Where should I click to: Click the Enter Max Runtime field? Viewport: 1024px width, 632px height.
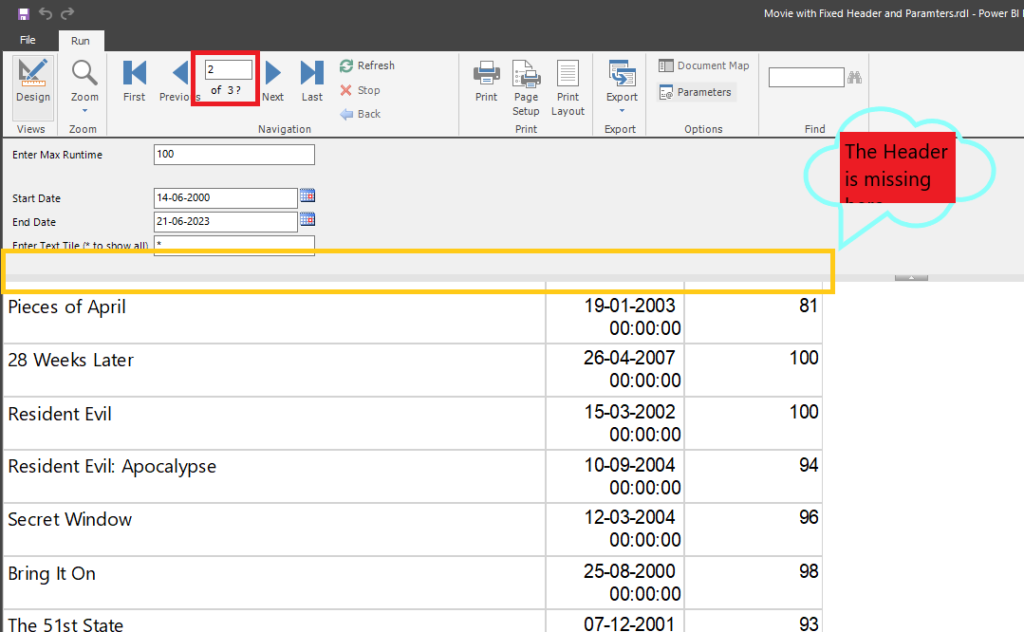234,154
